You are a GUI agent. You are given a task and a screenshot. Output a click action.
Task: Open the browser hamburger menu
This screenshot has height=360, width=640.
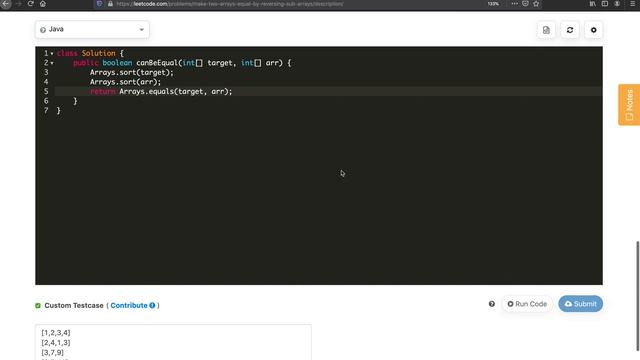[x=633, y=4]
